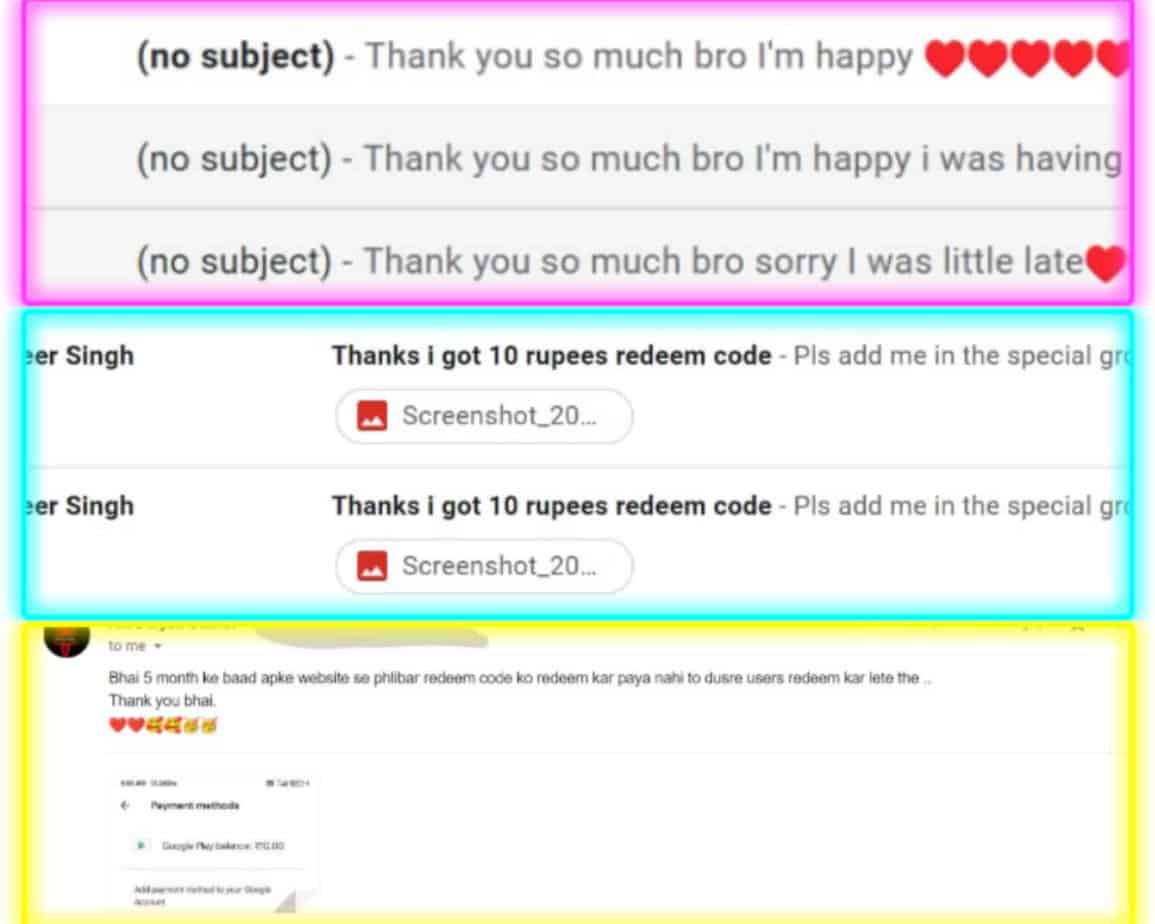Click the image icon in first Screenshot_20 attachment

[x=372, y=416]
